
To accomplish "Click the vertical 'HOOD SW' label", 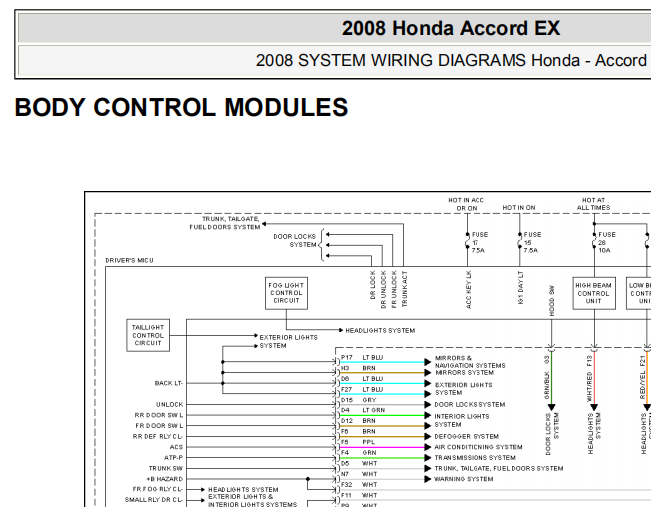I will coord(551,300).
